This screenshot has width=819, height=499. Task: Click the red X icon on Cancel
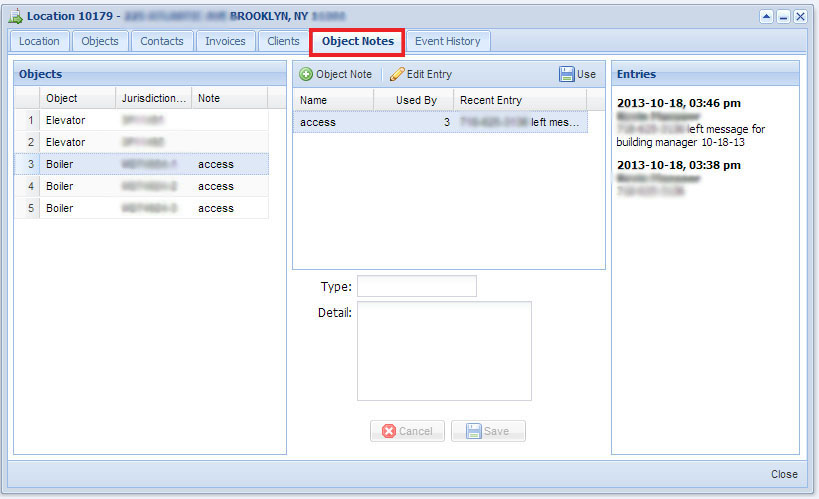[x=389, y=431]
